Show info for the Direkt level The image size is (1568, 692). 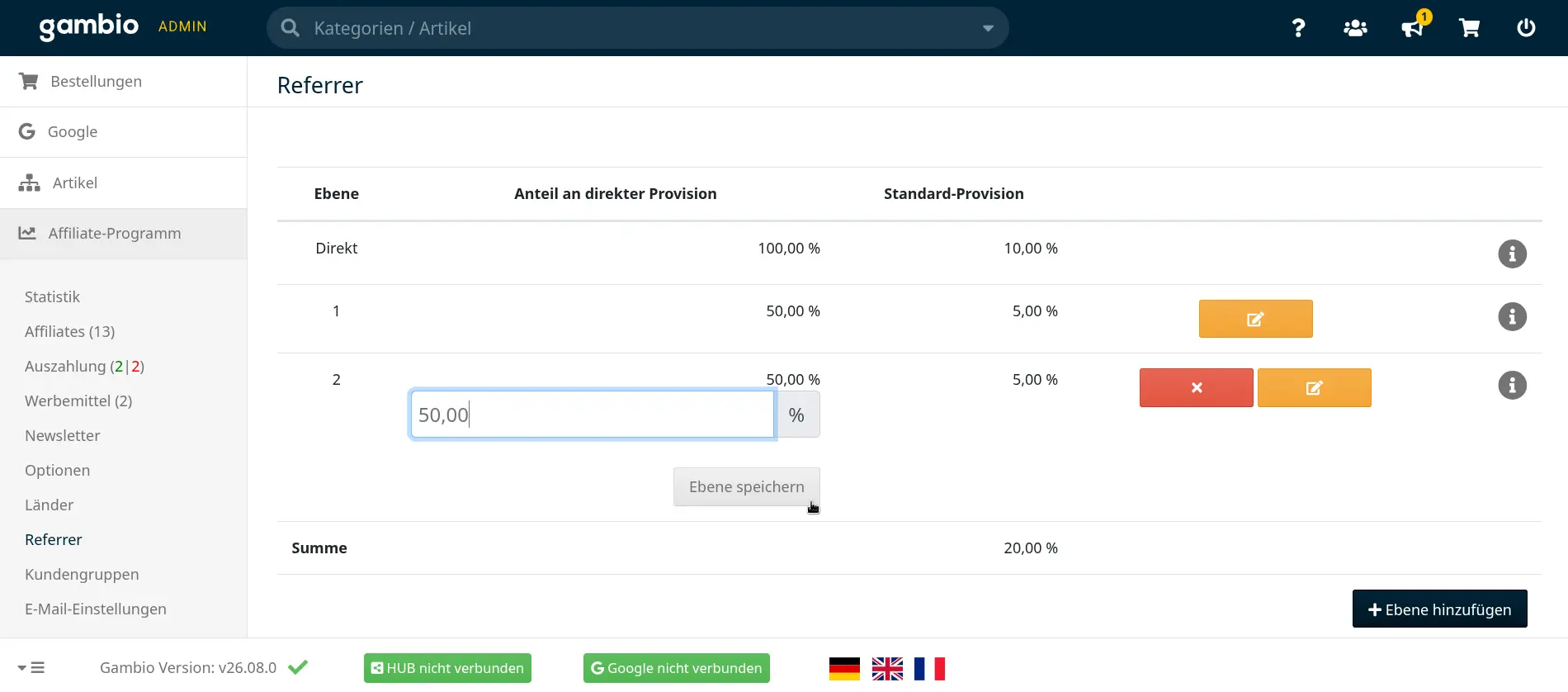point(1512,254)
